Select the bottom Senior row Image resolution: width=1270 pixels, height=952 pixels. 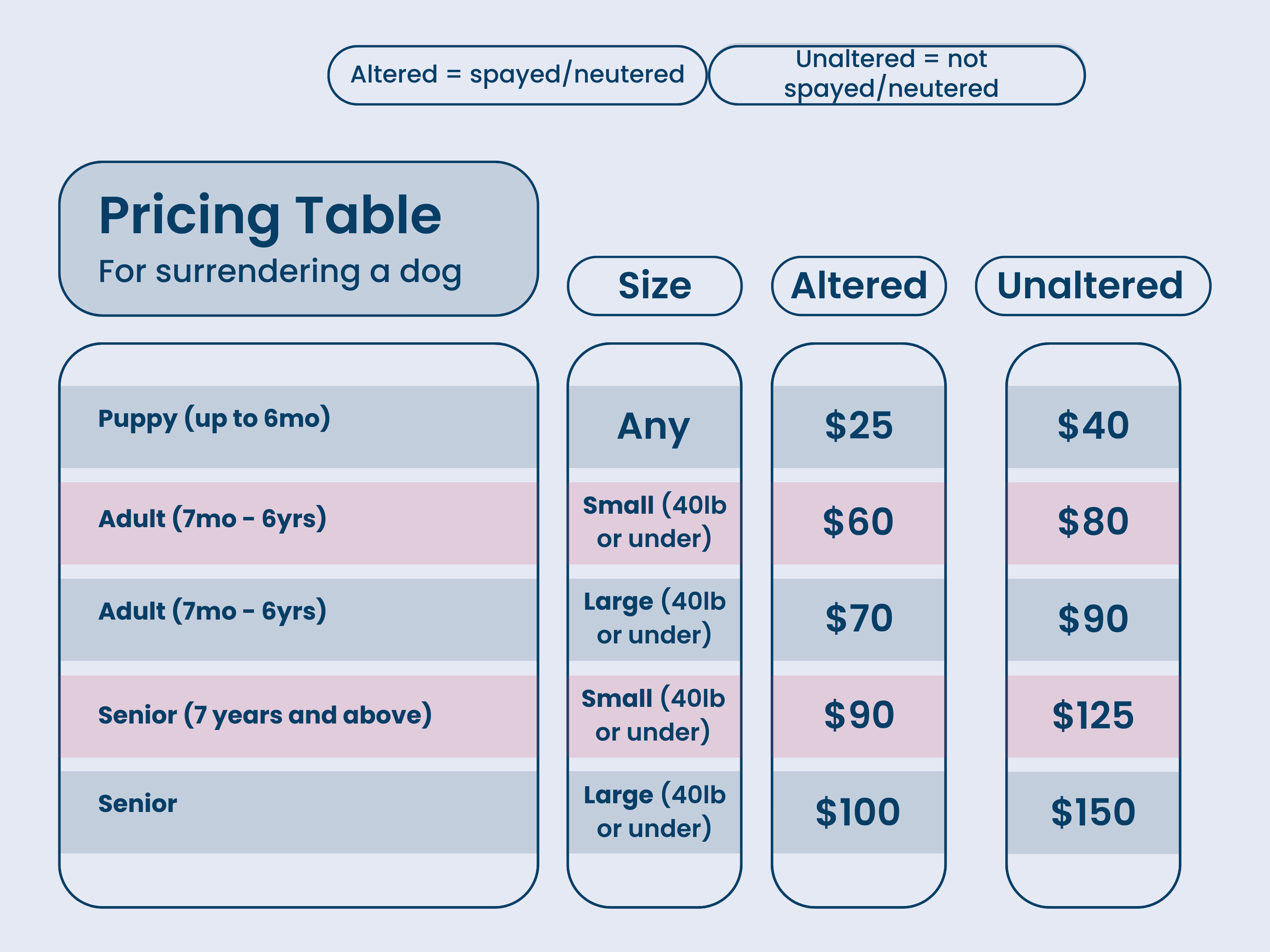coord(298,812)
